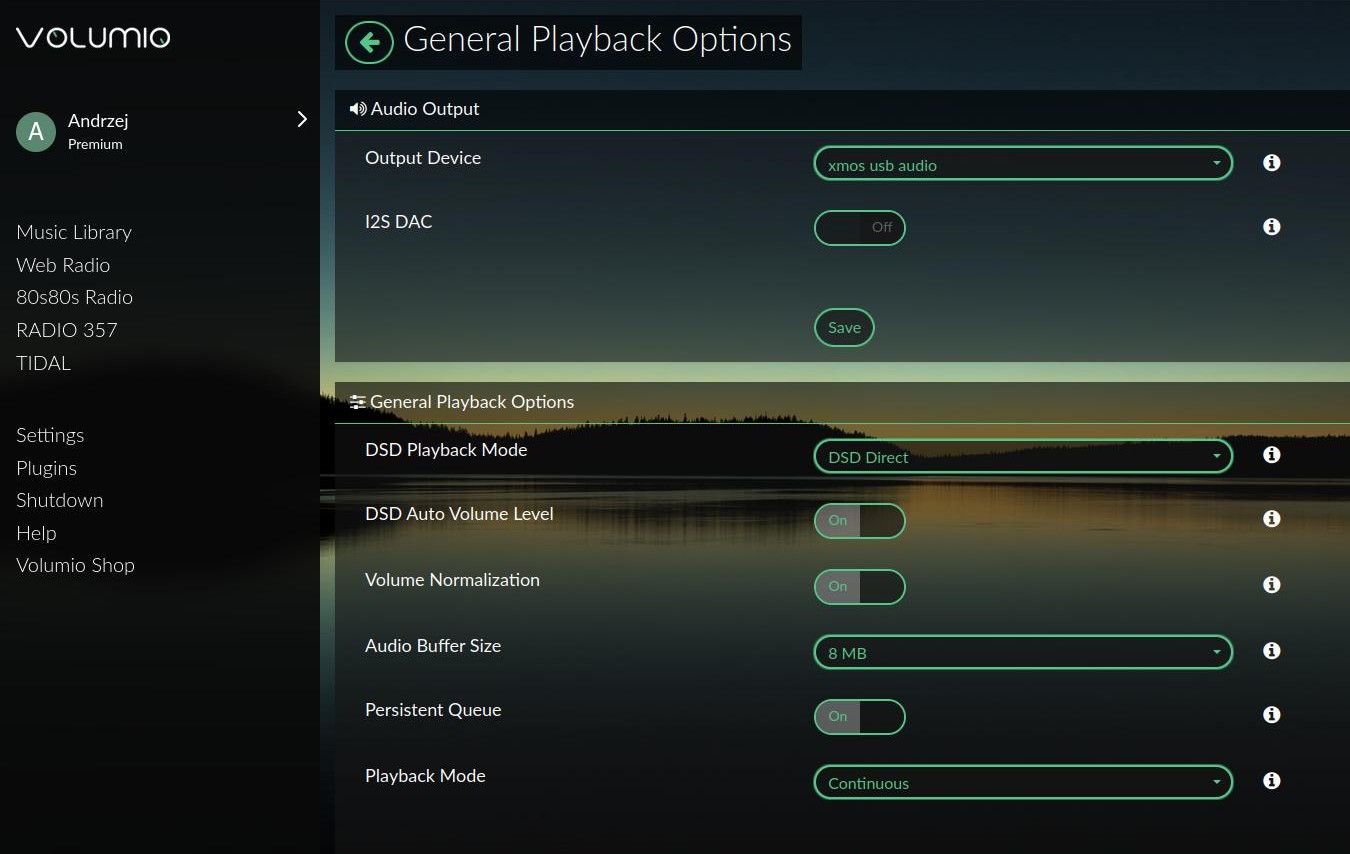Open the Audio Buffer Size dropdown
Screen dimensions: 1350x854
click(1022, 653)
